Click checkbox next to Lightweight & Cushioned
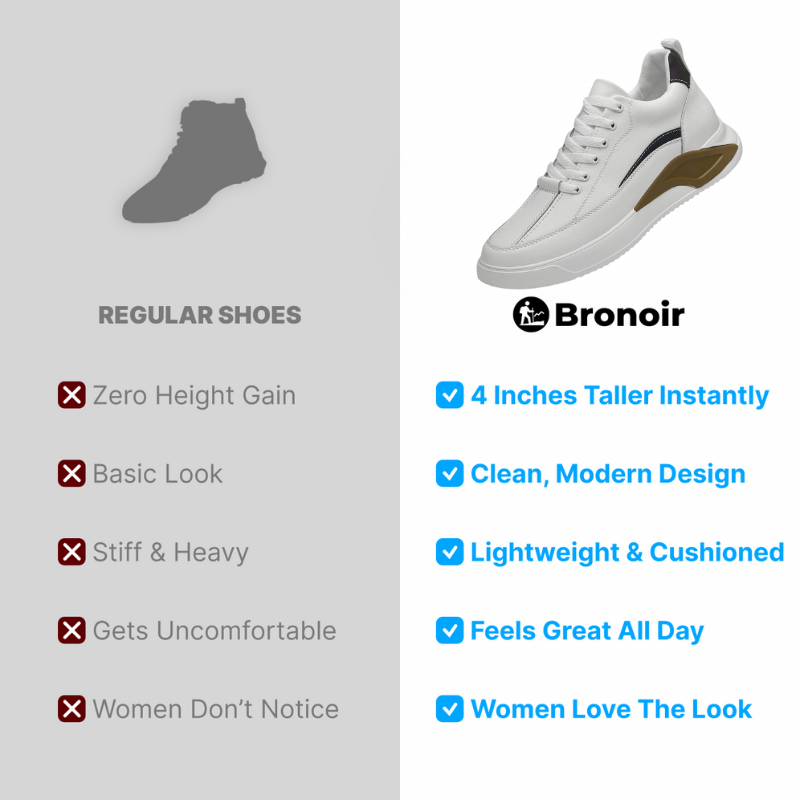Screen dimensions: 800x800 pyautogui.click(x=449, y=552)
